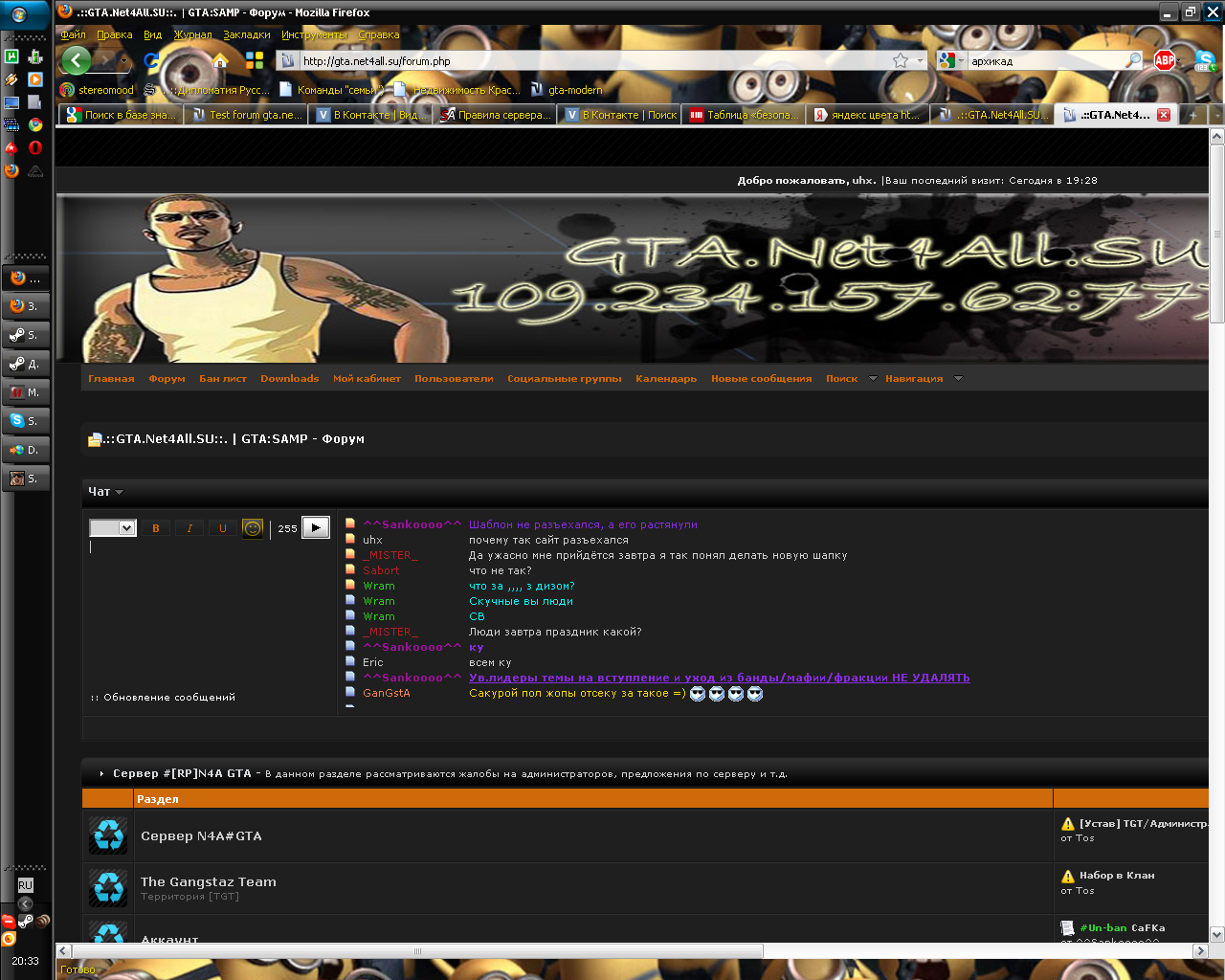This screenshot has height=980, width=1225.
Task: Open a new tab with plus button
Action: (x=1192, y=115)
